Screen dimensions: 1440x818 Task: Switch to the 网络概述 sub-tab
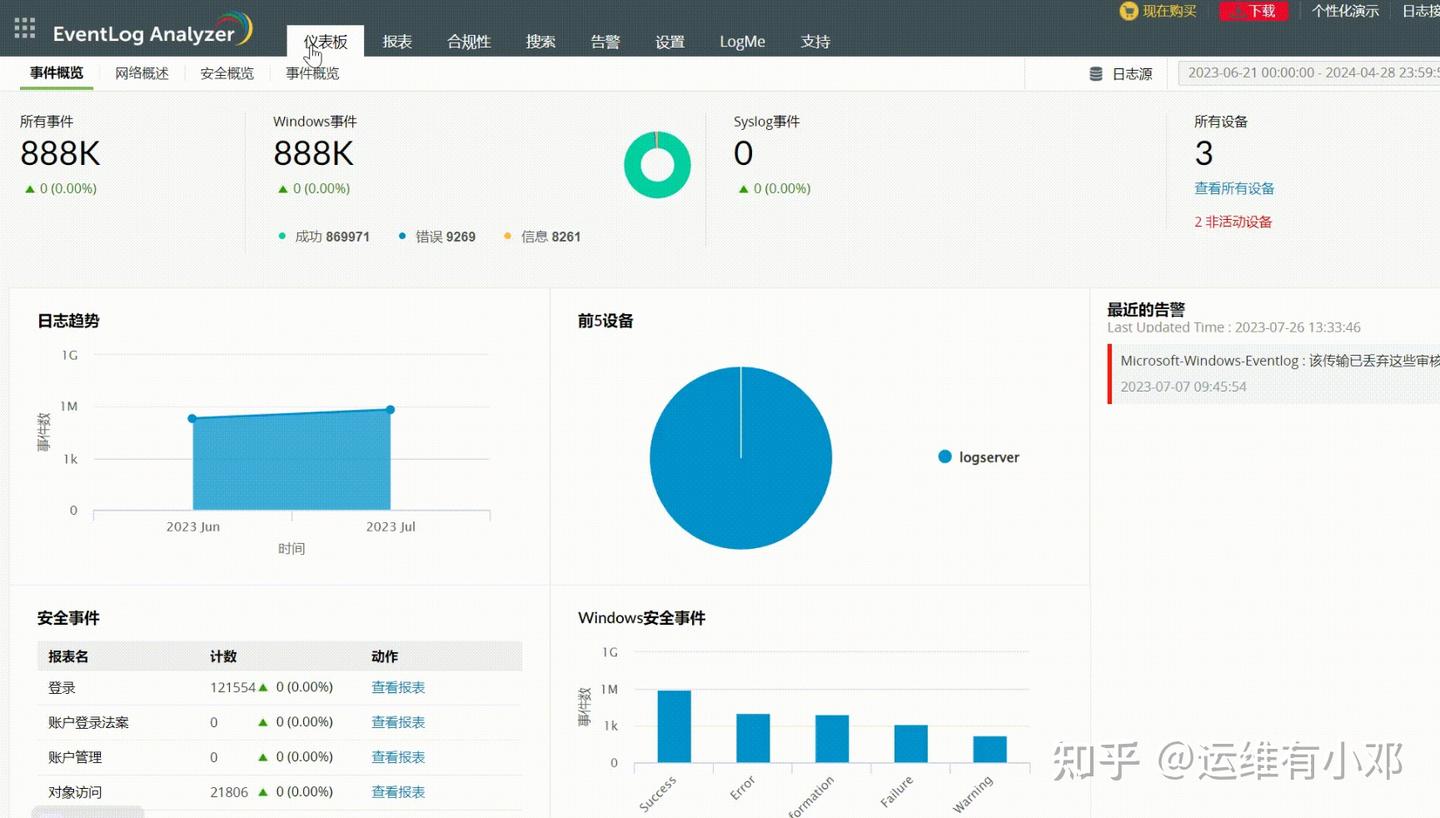pos(142,73)
